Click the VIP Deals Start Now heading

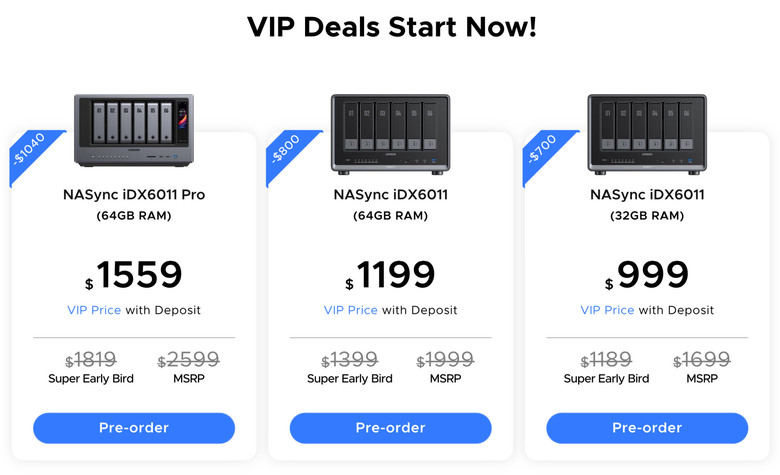pyautogui.click(x=390, y=27)
